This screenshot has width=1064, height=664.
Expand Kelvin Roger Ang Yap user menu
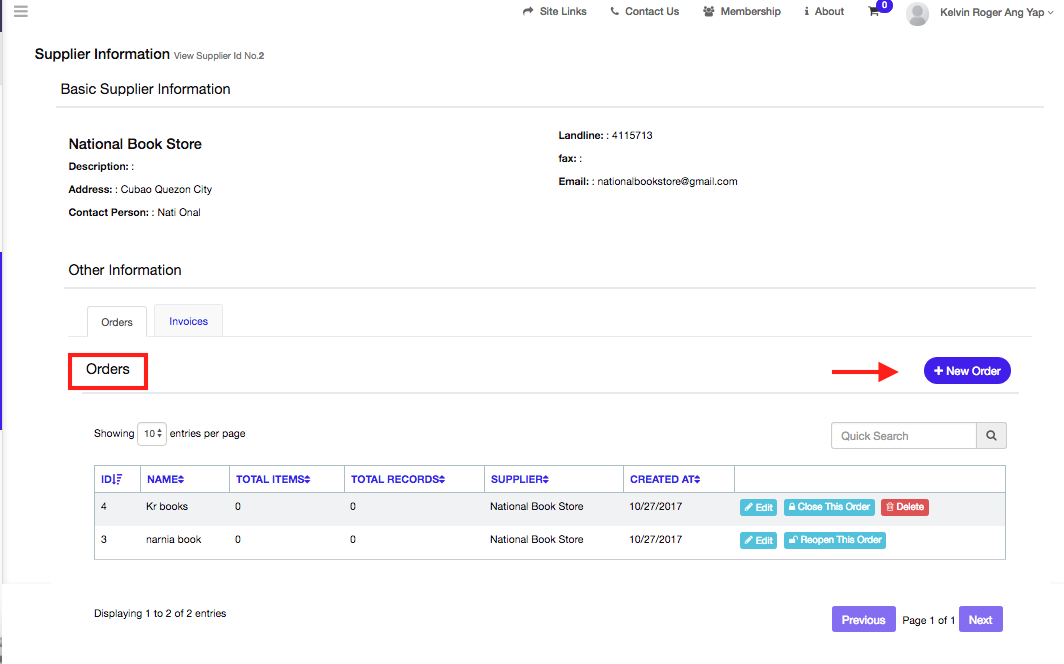pyautogui.click(x=996, y=12)
